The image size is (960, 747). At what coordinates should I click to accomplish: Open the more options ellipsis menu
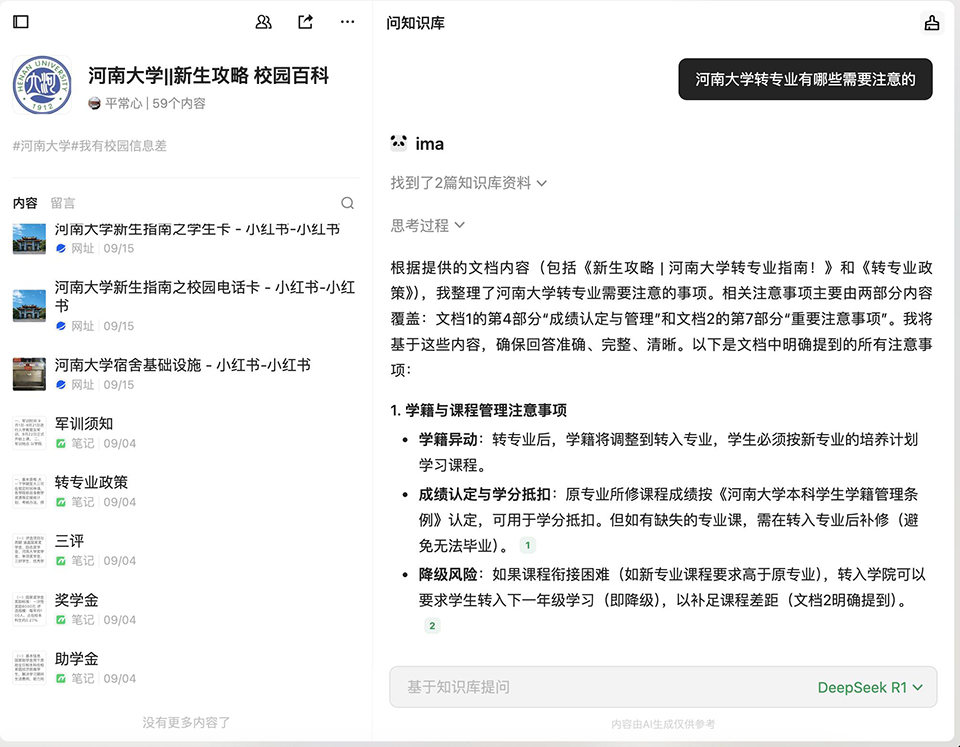tap(347, 22)
